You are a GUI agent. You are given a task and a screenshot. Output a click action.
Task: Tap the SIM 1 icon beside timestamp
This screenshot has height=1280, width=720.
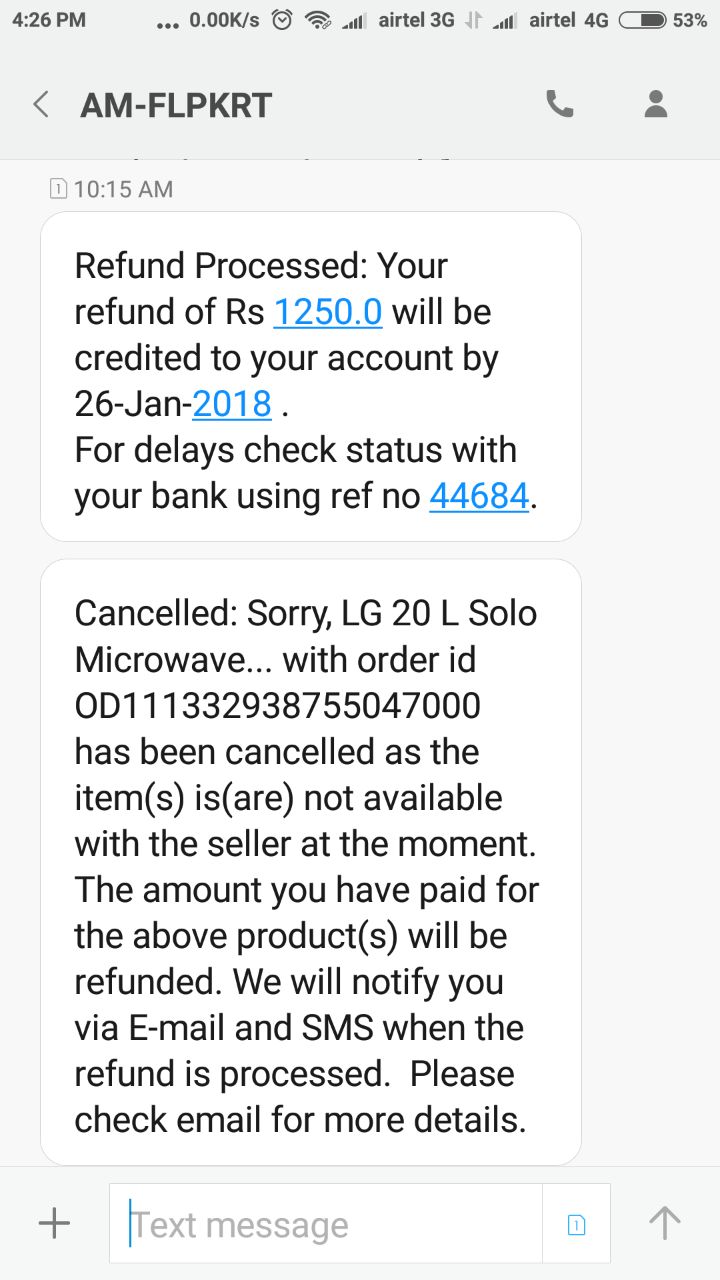58,188
